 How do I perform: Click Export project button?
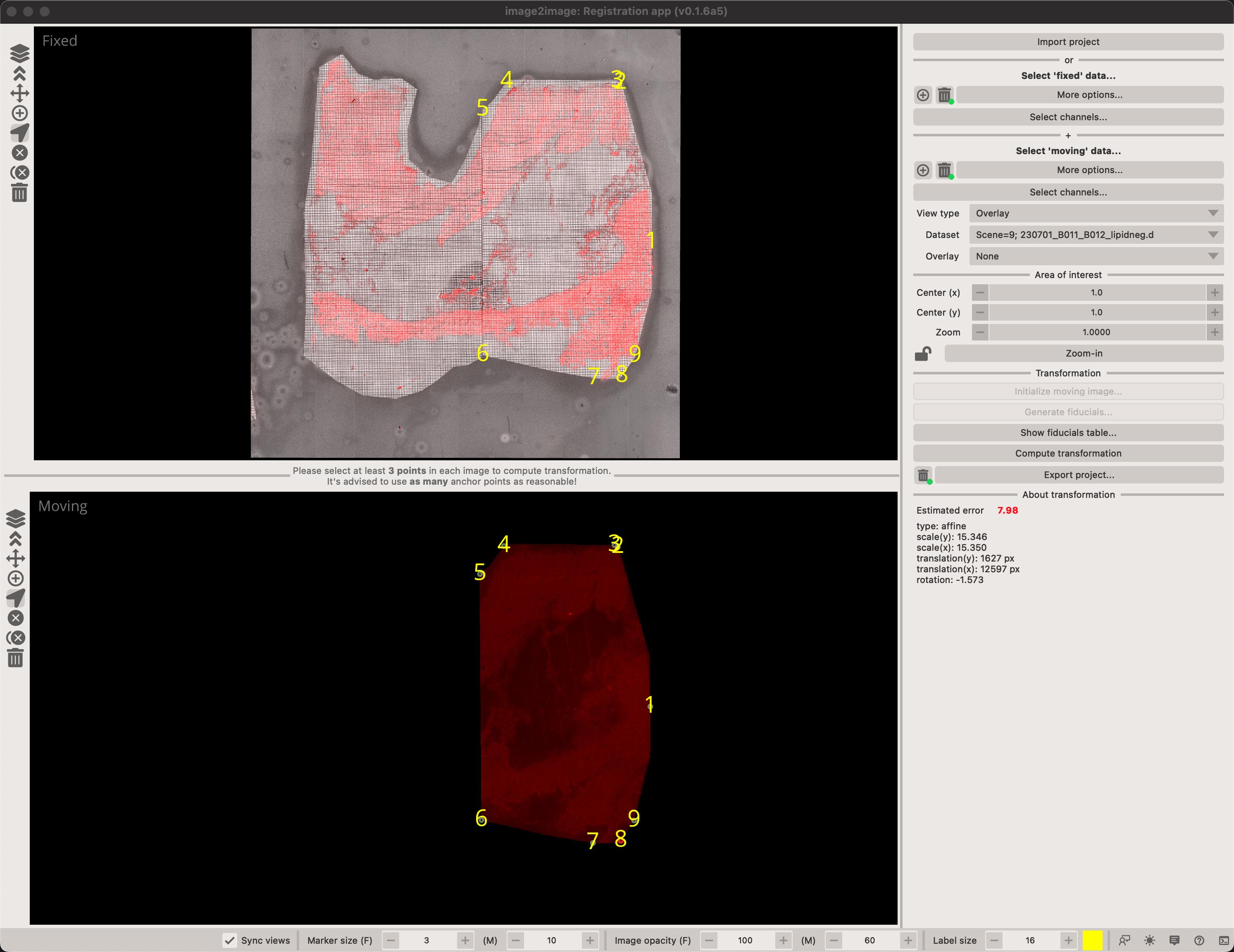[x=1078, y=475]
